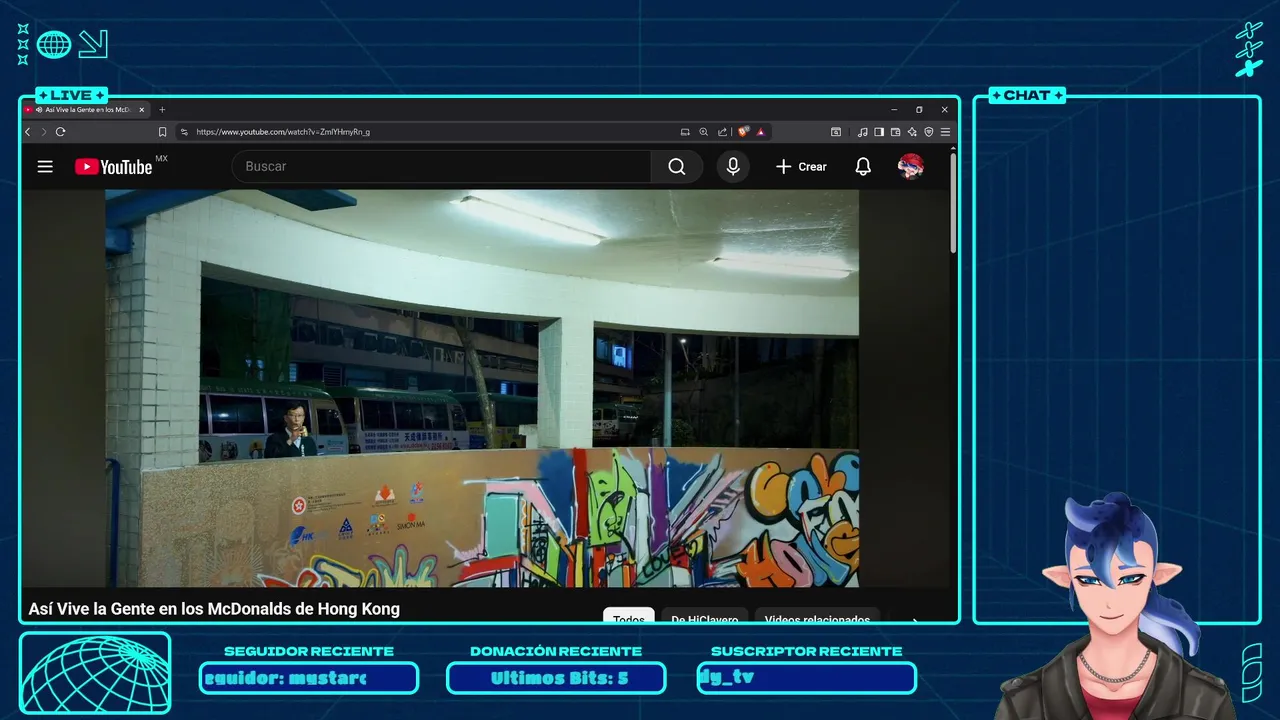Open YouTube notifications bell

[863, 167]
